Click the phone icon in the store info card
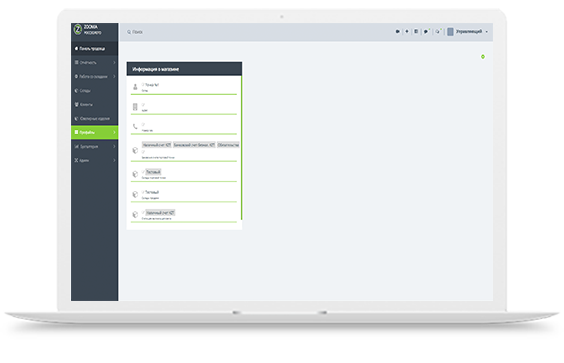This screenshot has width=564, height=363. pyautogui.click(x=135, y=126)
